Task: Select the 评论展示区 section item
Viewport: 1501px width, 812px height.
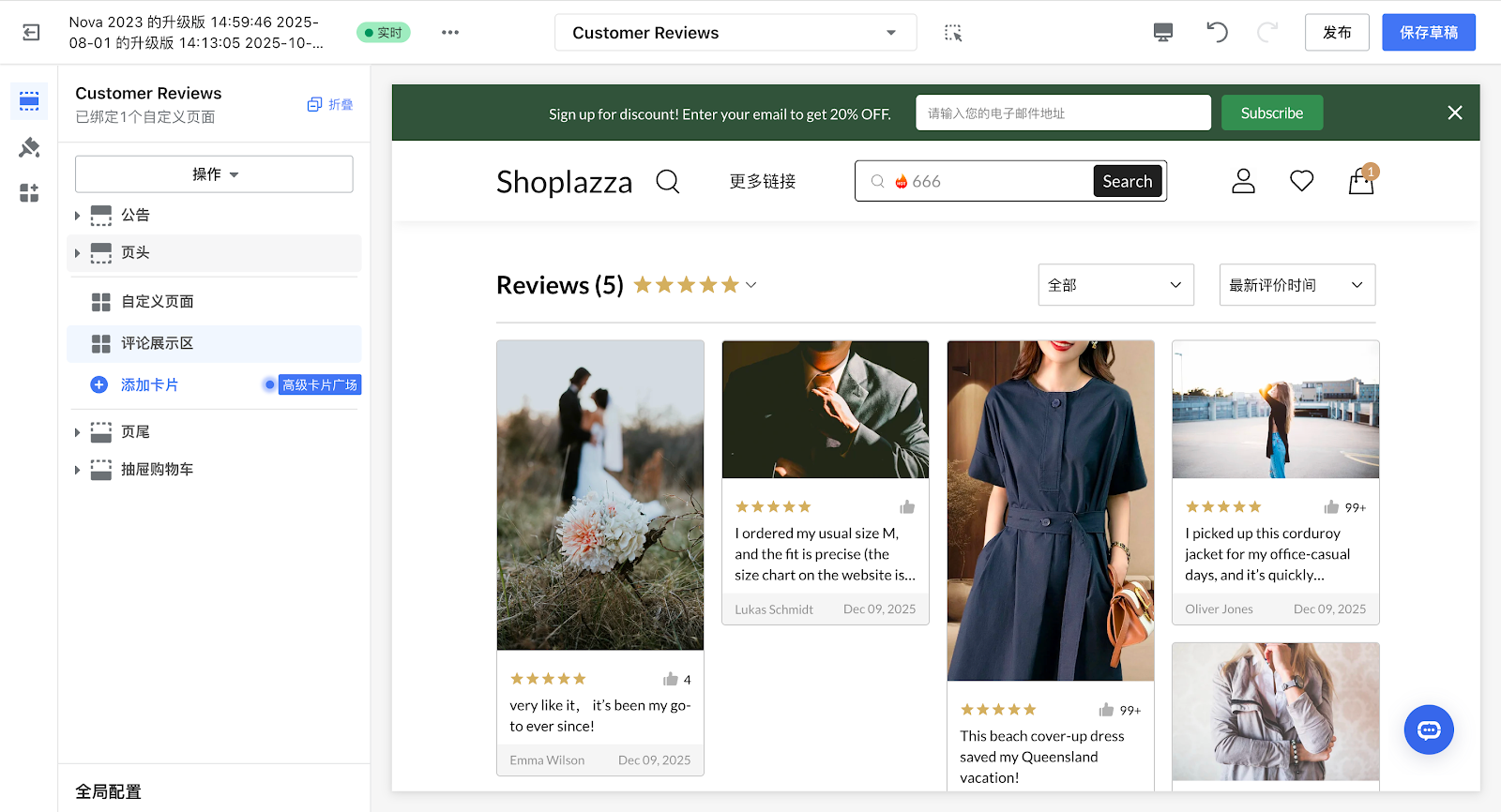Action: (157, 343)
